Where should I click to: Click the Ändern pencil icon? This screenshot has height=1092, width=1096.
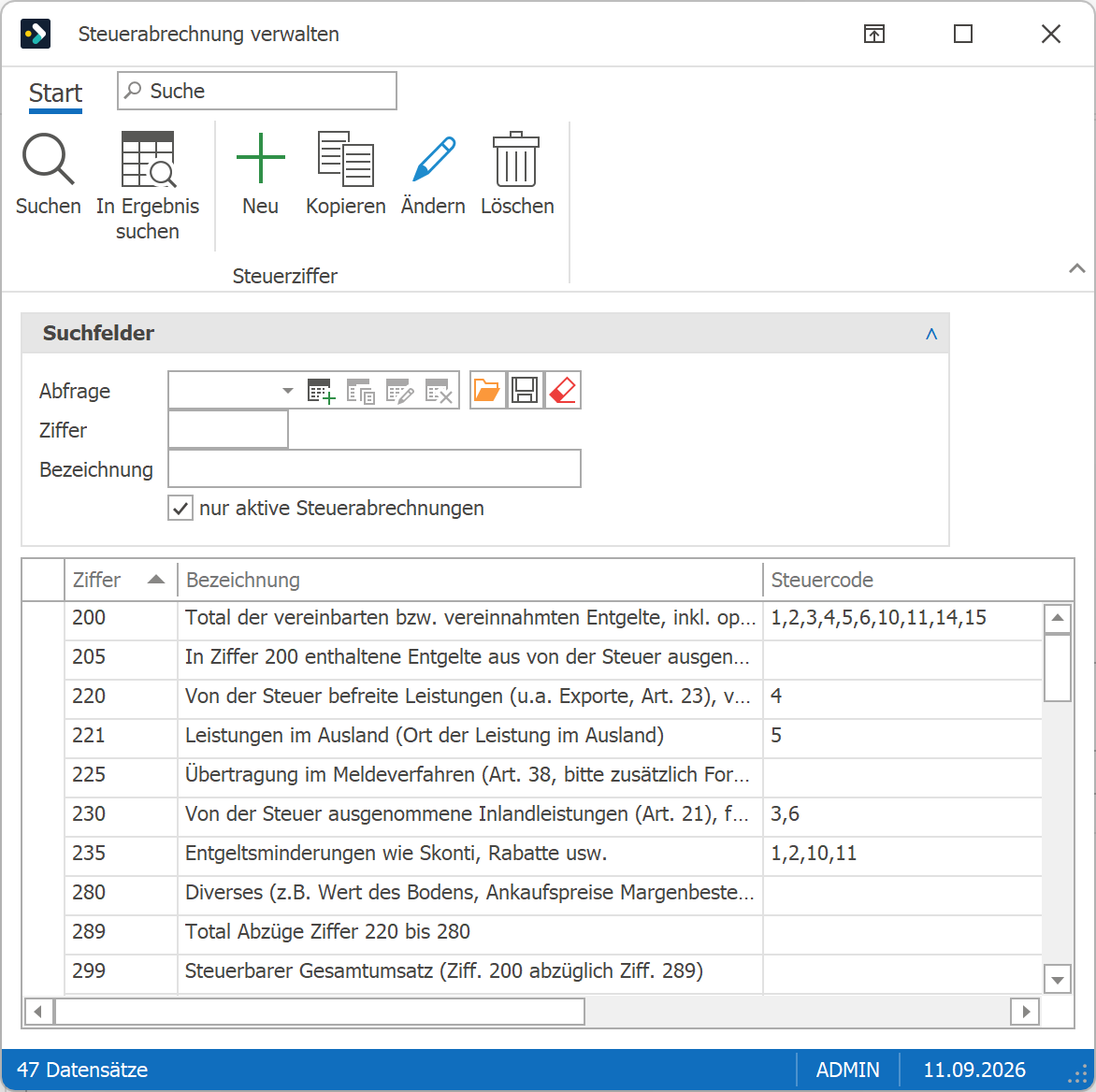pyautogui.click(x=433, y=159)
